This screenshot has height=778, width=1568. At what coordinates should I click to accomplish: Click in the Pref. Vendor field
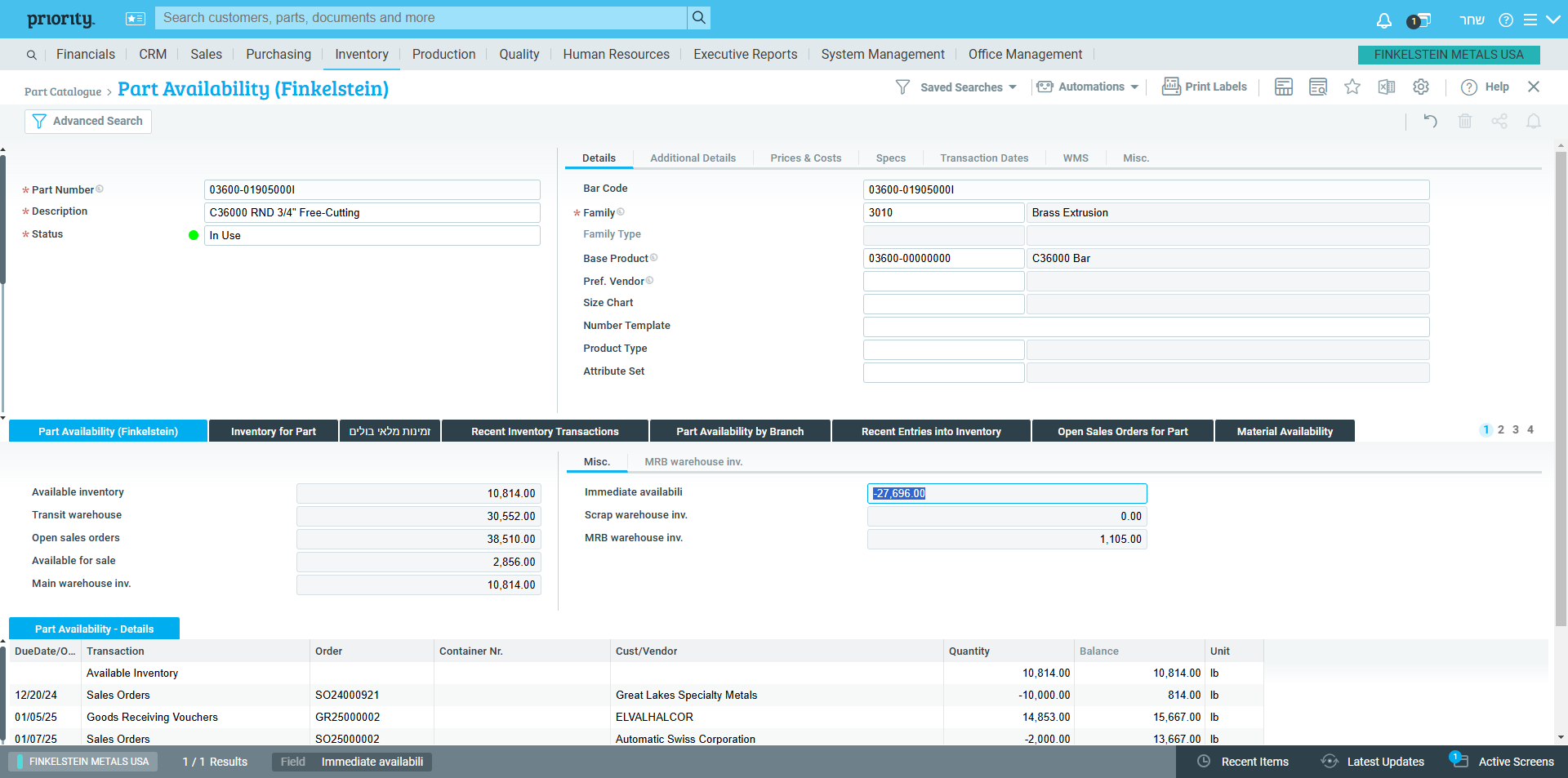tap(943, 281)
